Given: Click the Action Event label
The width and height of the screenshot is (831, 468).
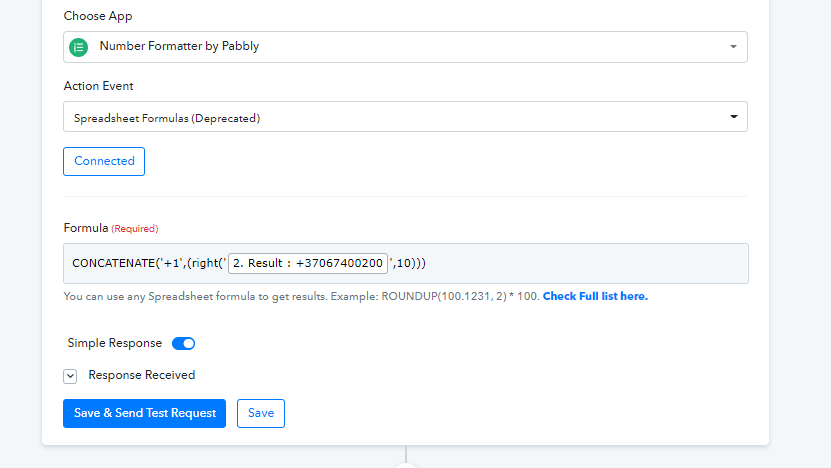Looking at the screenshot, I should (x=99, y=86).
